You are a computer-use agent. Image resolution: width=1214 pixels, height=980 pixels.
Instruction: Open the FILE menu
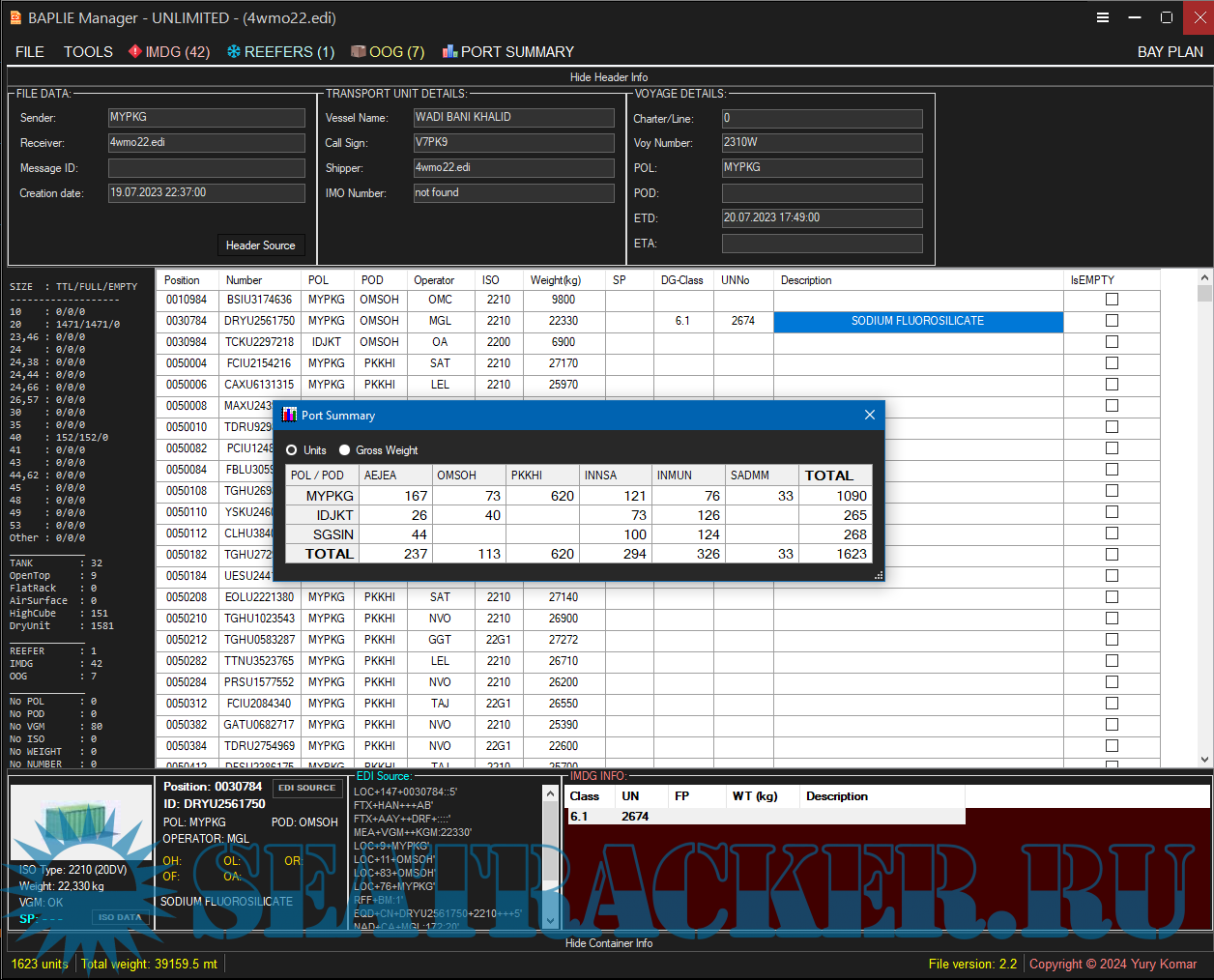pyautogui.click(x=30, y=52)
